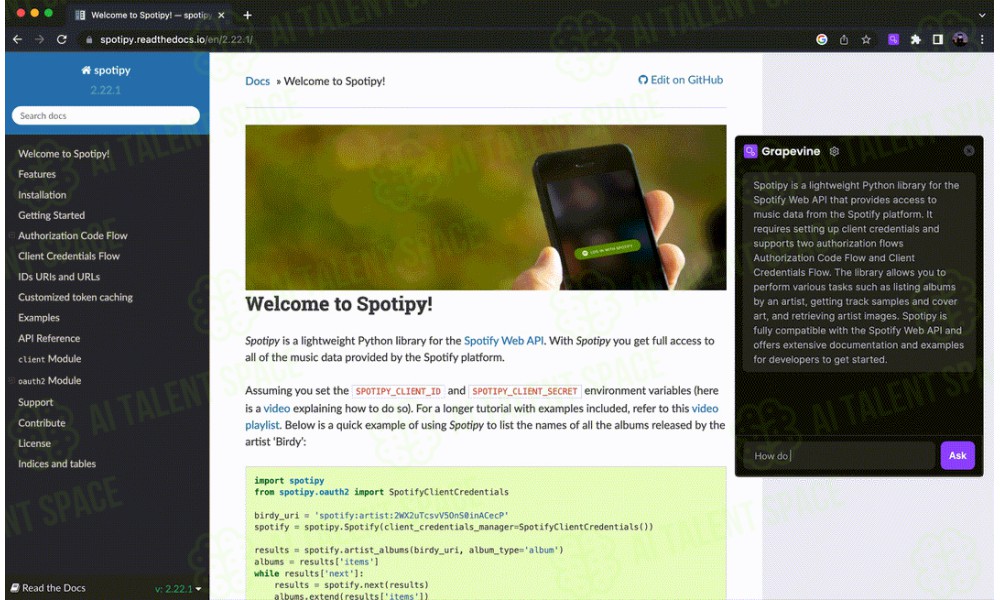Close the Welcome to Spotipy tab
The image size is (1000, 600).
pos(221,15)
